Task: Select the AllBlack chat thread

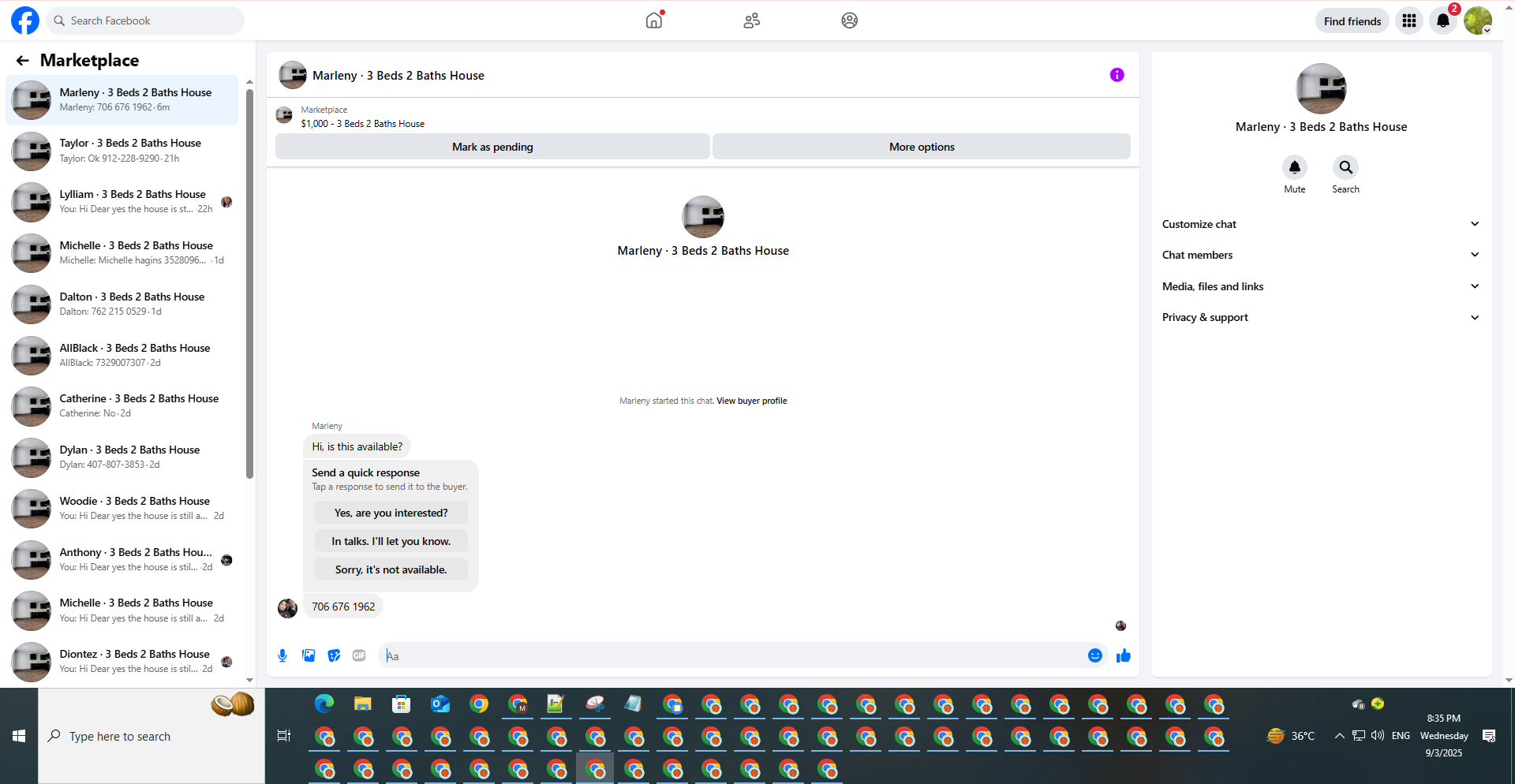Action: [122, 356]
